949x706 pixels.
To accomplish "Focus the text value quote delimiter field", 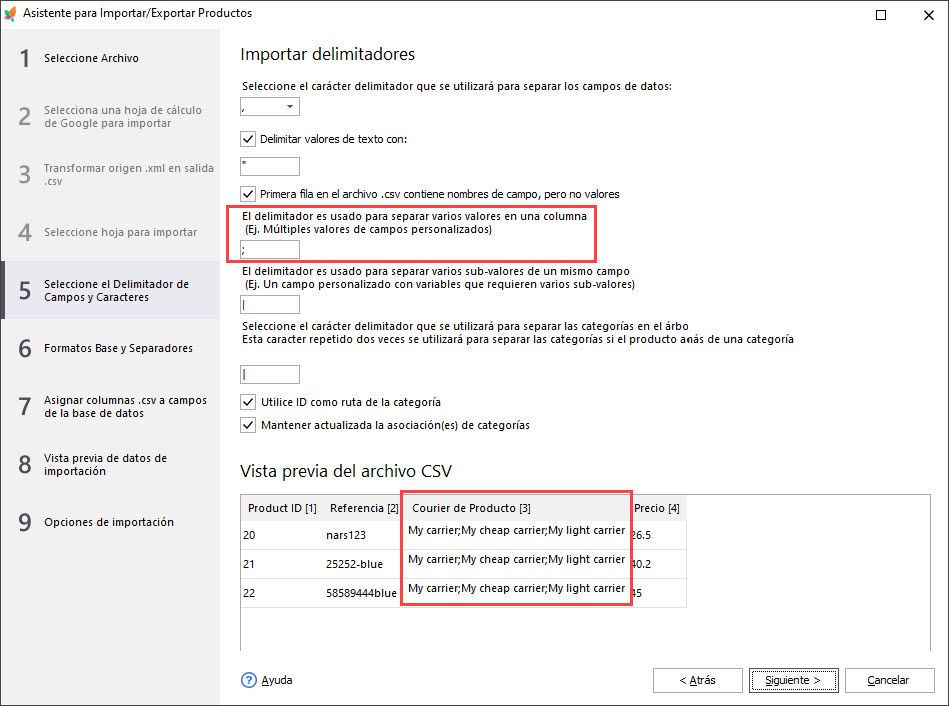I will click(270, 166).
